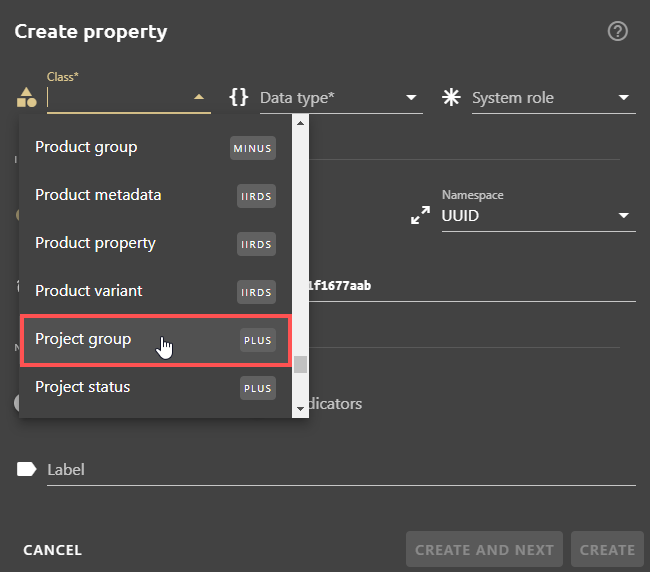
Task: Select the Project group option
Action: (x=155, y=340)
